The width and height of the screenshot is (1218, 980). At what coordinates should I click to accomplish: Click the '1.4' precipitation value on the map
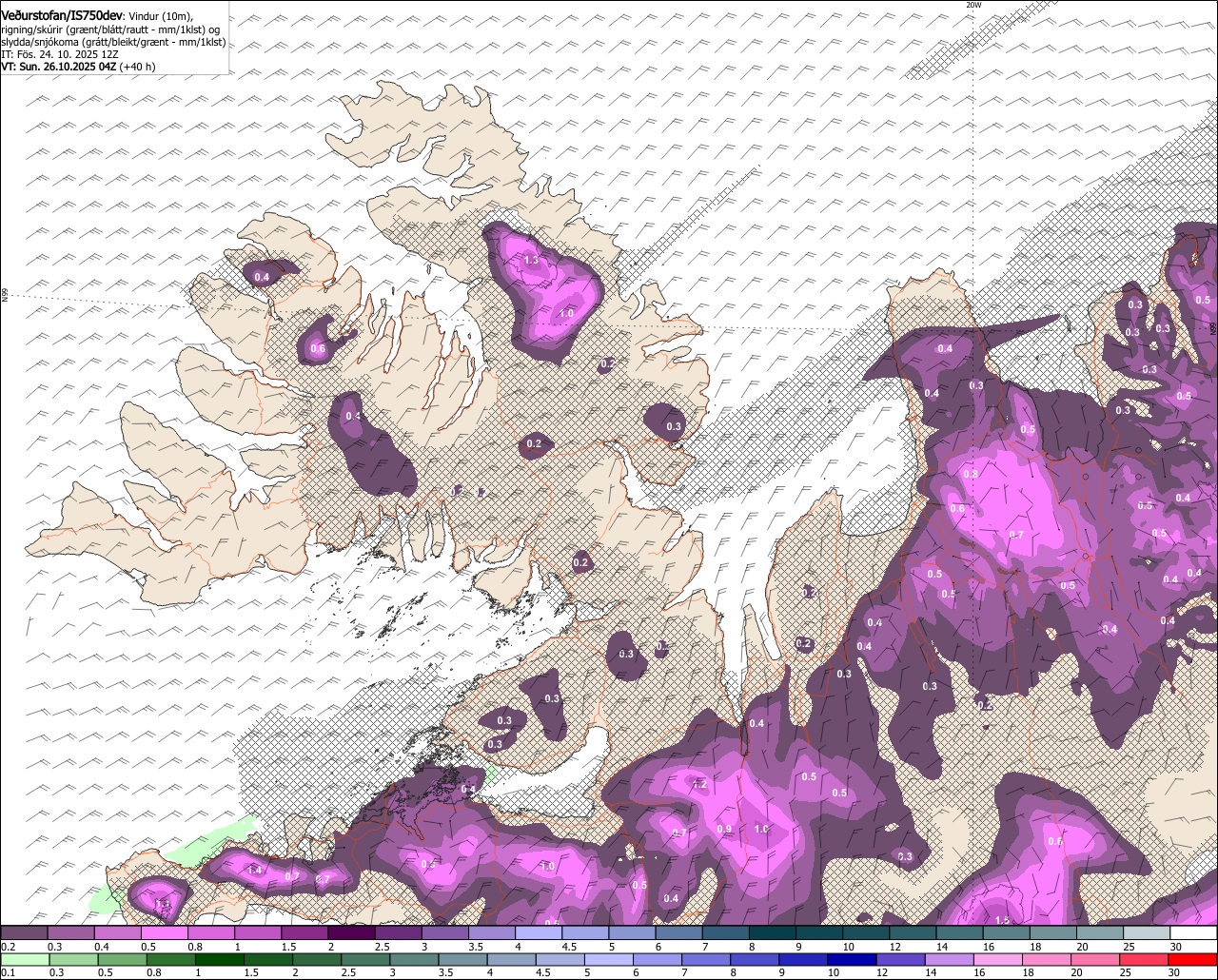[x=254, y=871]
